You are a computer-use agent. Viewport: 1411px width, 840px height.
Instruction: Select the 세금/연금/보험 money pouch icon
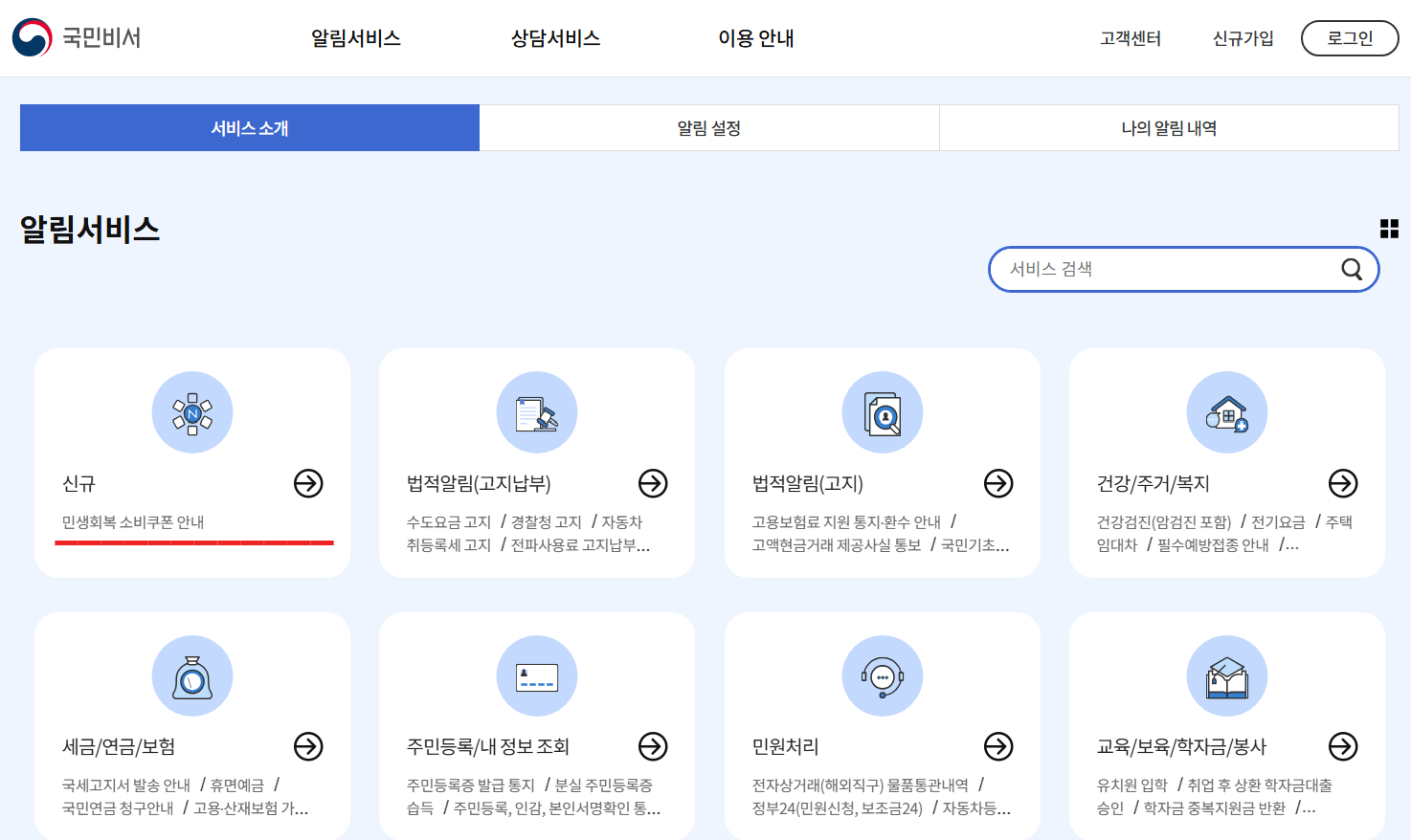(191, 675)
